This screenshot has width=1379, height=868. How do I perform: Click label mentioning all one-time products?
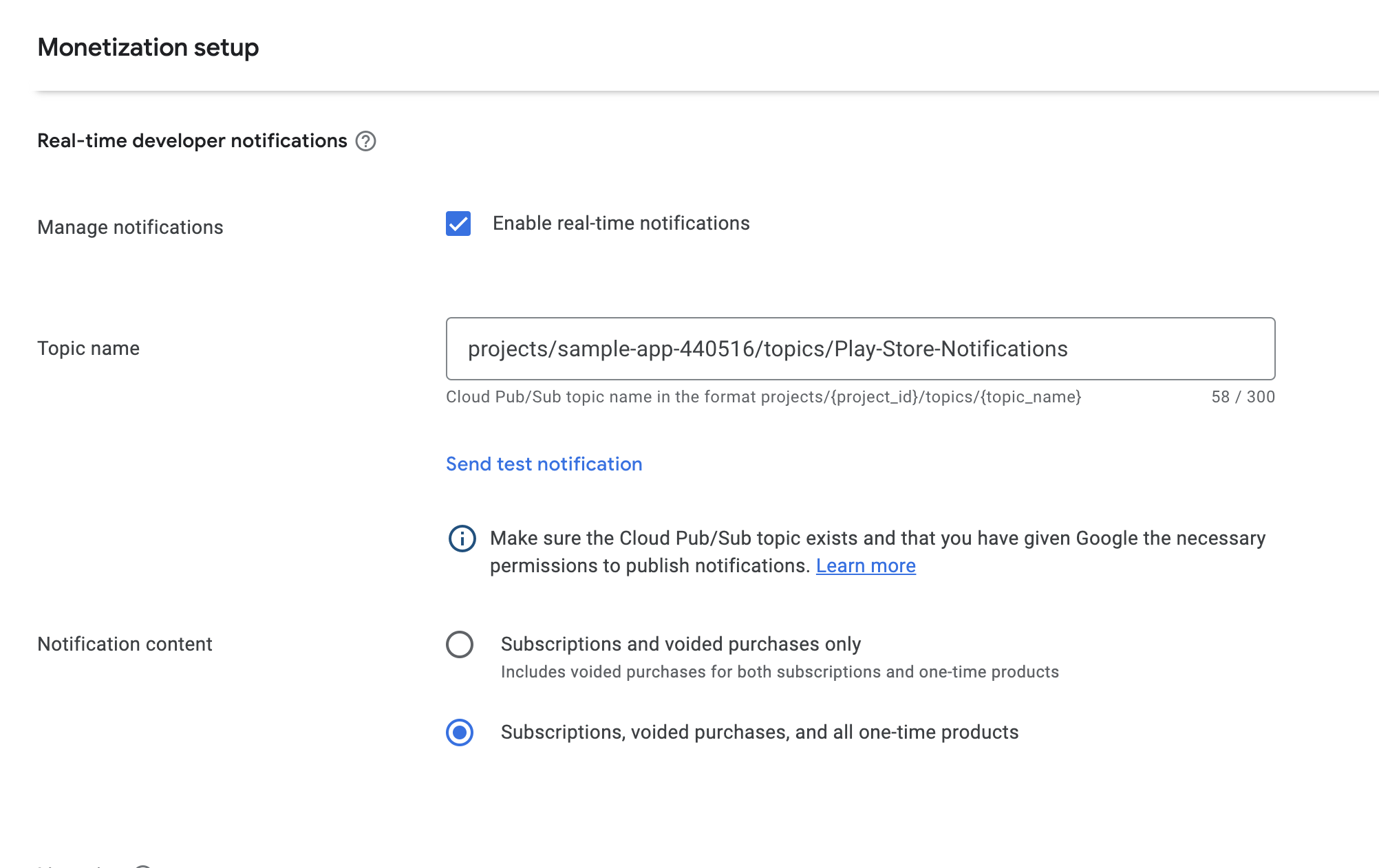pos(759,733)
